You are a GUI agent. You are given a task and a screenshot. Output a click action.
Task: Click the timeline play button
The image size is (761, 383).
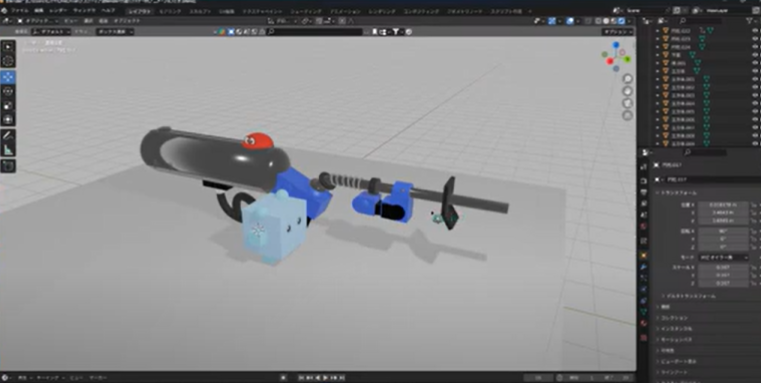(326, 378)
